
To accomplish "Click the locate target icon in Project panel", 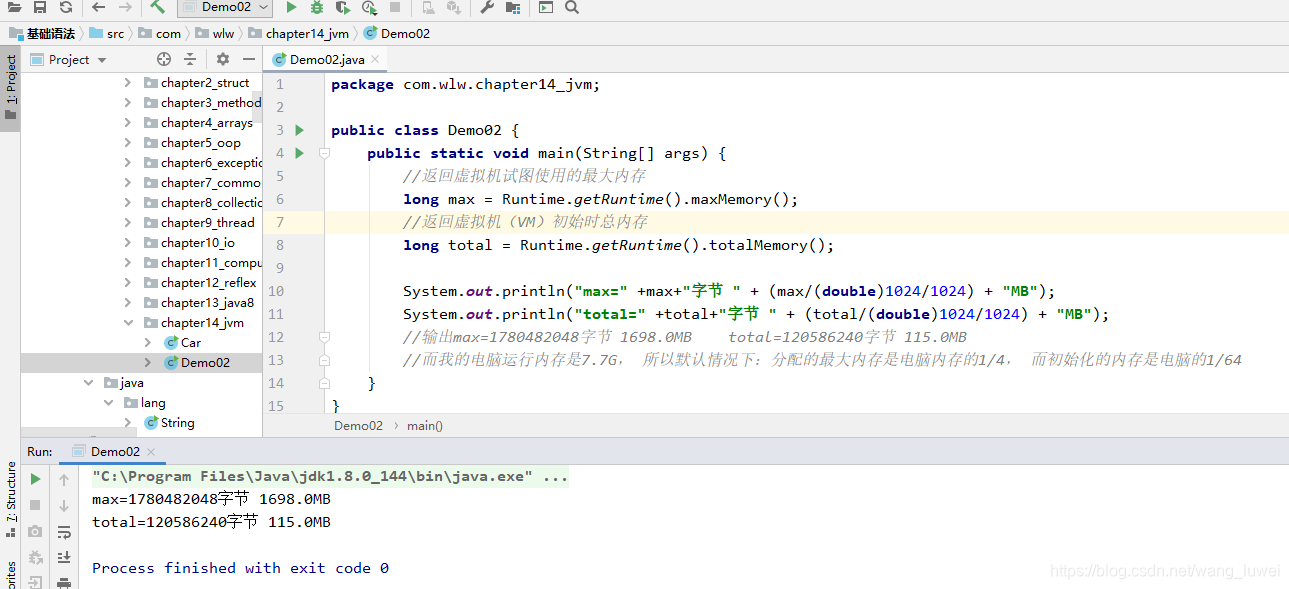I will coord(164,59).
